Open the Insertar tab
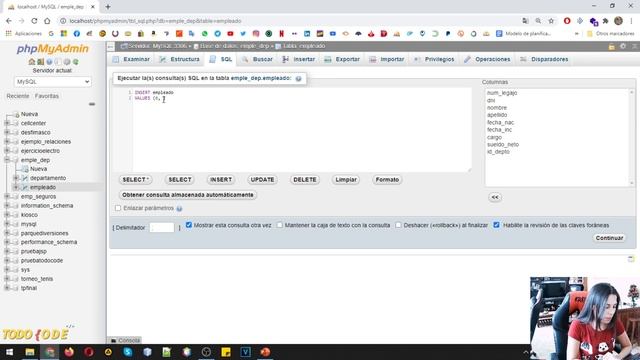This screenshot has width=640, height=360. pos(299,59)
